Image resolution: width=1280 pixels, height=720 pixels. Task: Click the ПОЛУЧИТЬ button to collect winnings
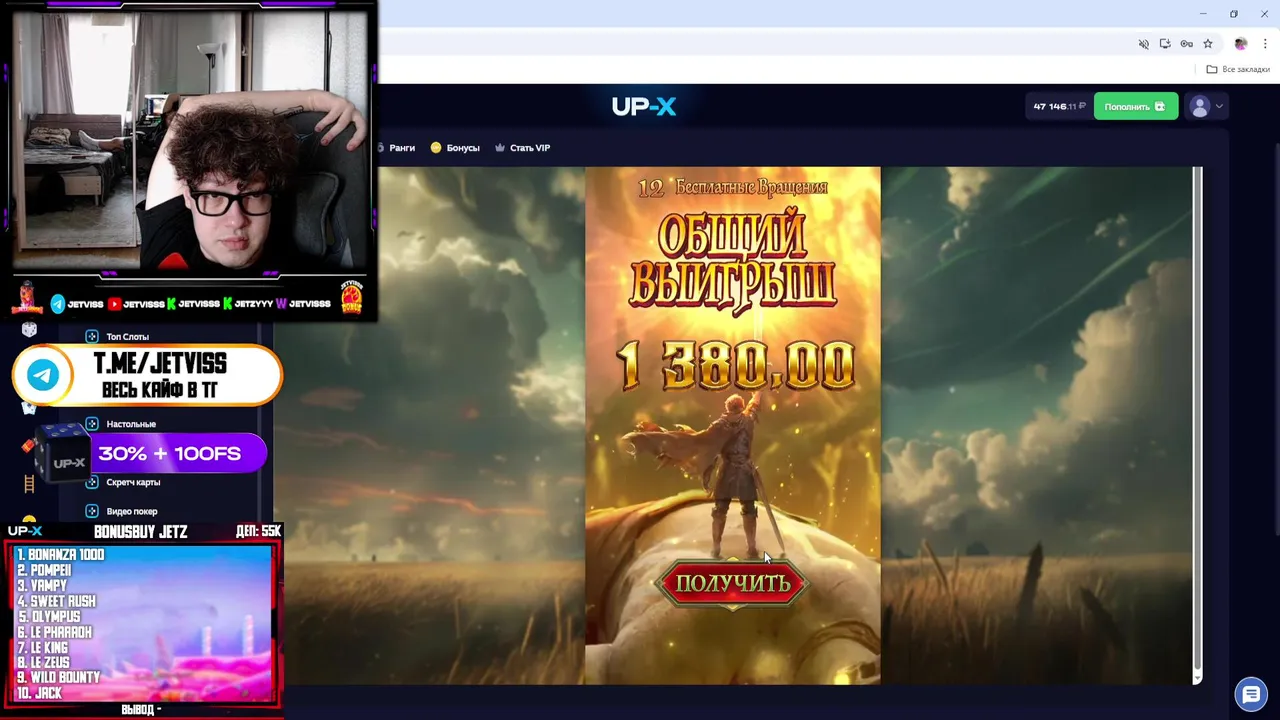[x=733, y=583]
